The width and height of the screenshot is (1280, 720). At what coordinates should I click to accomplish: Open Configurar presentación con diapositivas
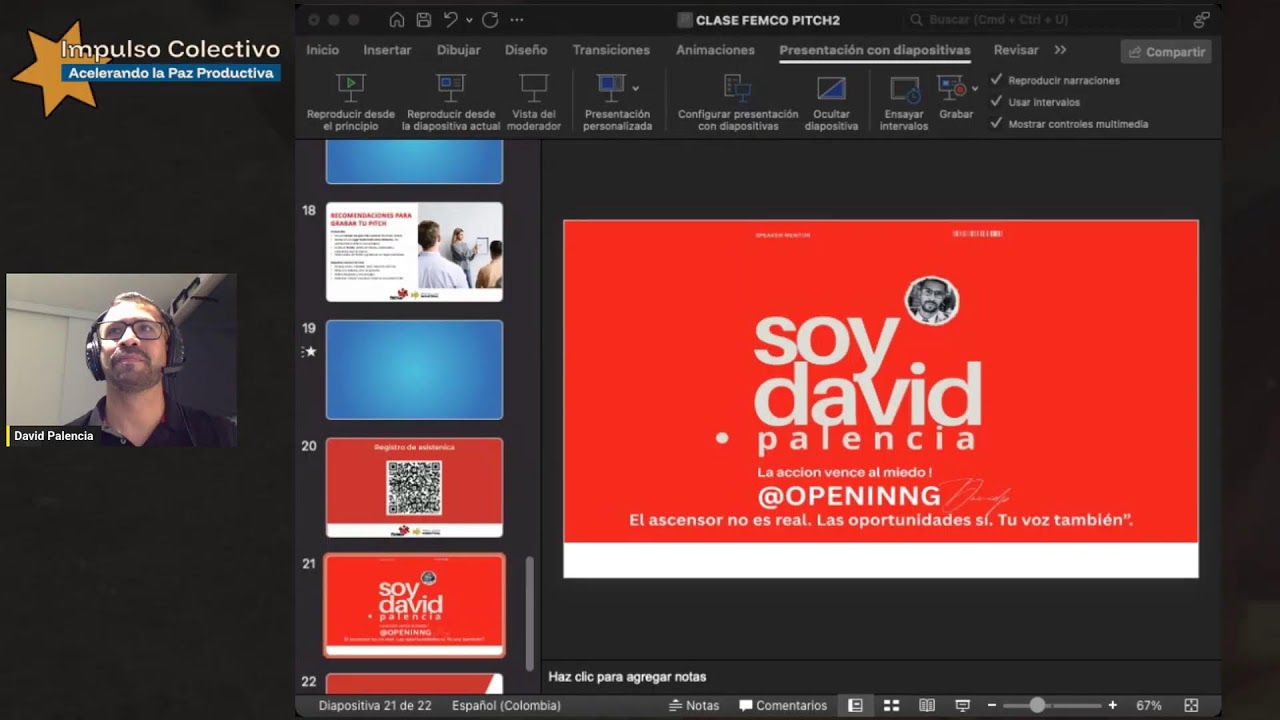pos(738,102)
